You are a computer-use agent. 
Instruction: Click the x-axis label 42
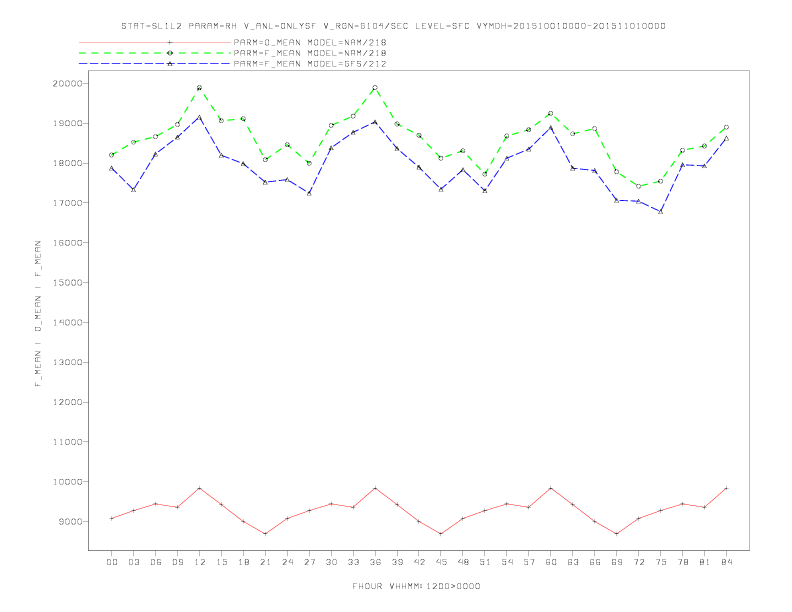419,562
